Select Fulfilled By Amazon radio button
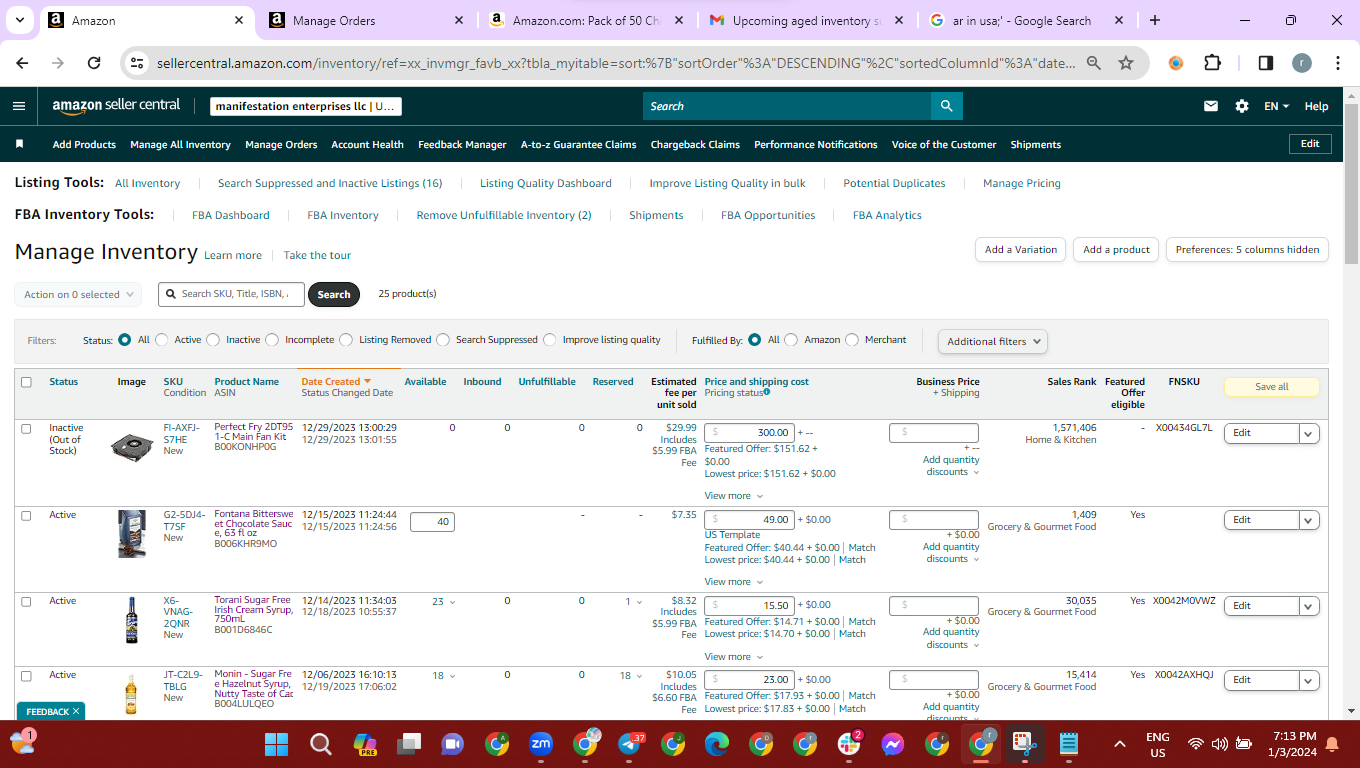1360x768 pixels. coord(791,340)
